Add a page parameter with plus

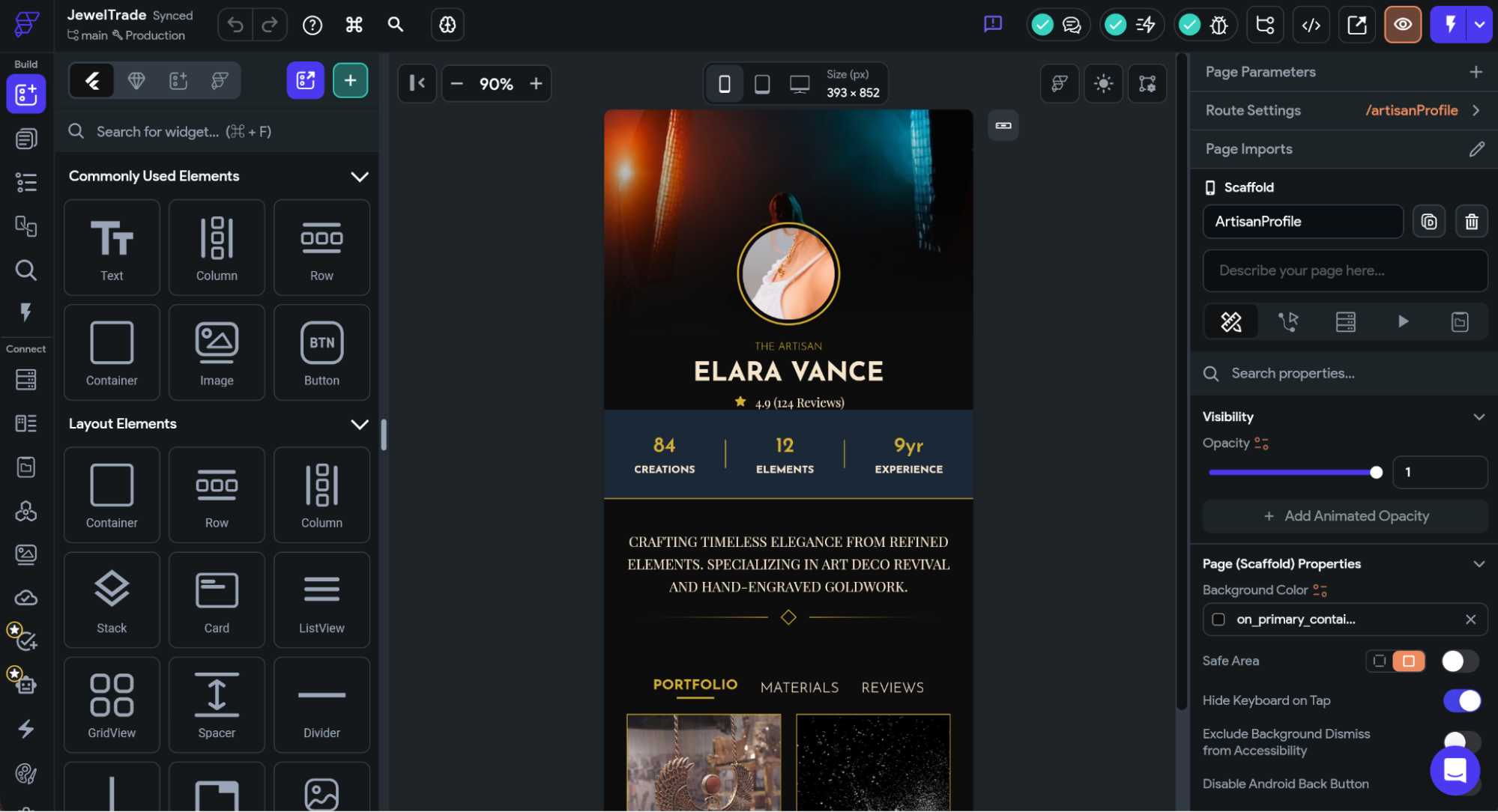[1476, 72]
